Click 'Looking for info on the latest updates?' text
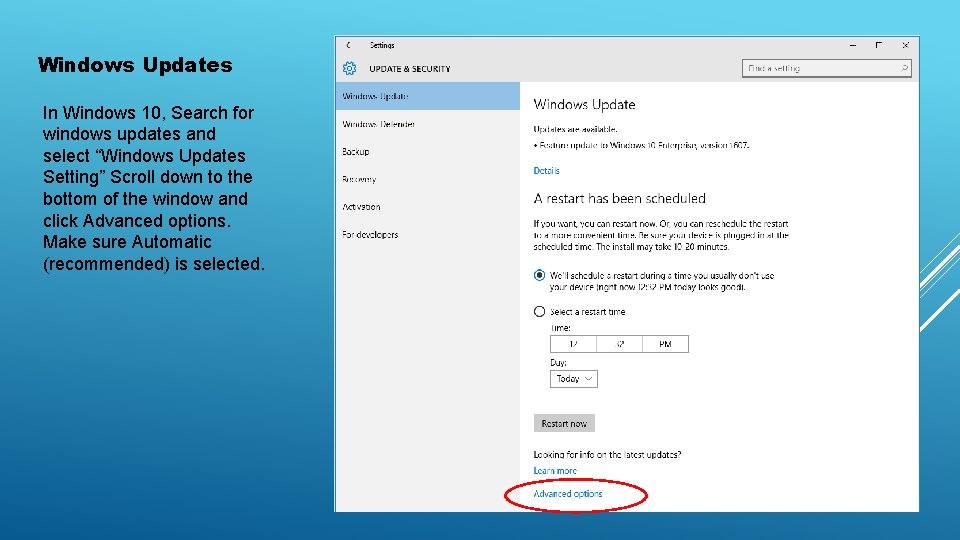 pyautogui.click(x=607, y=455)
